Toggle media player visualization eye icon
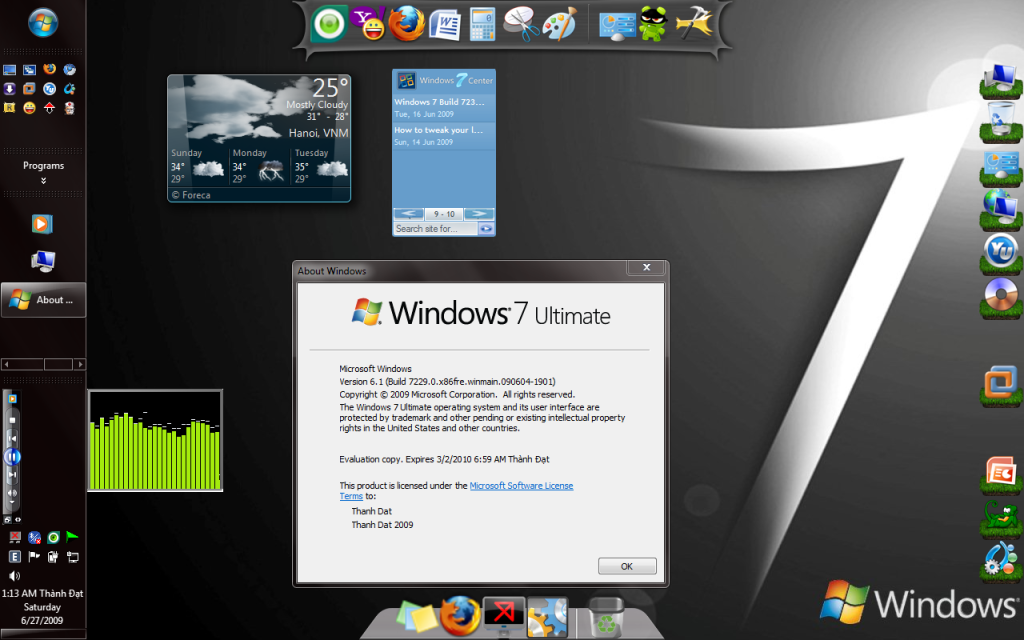The height and width of the screenshot is (640, 1024). 18,520
